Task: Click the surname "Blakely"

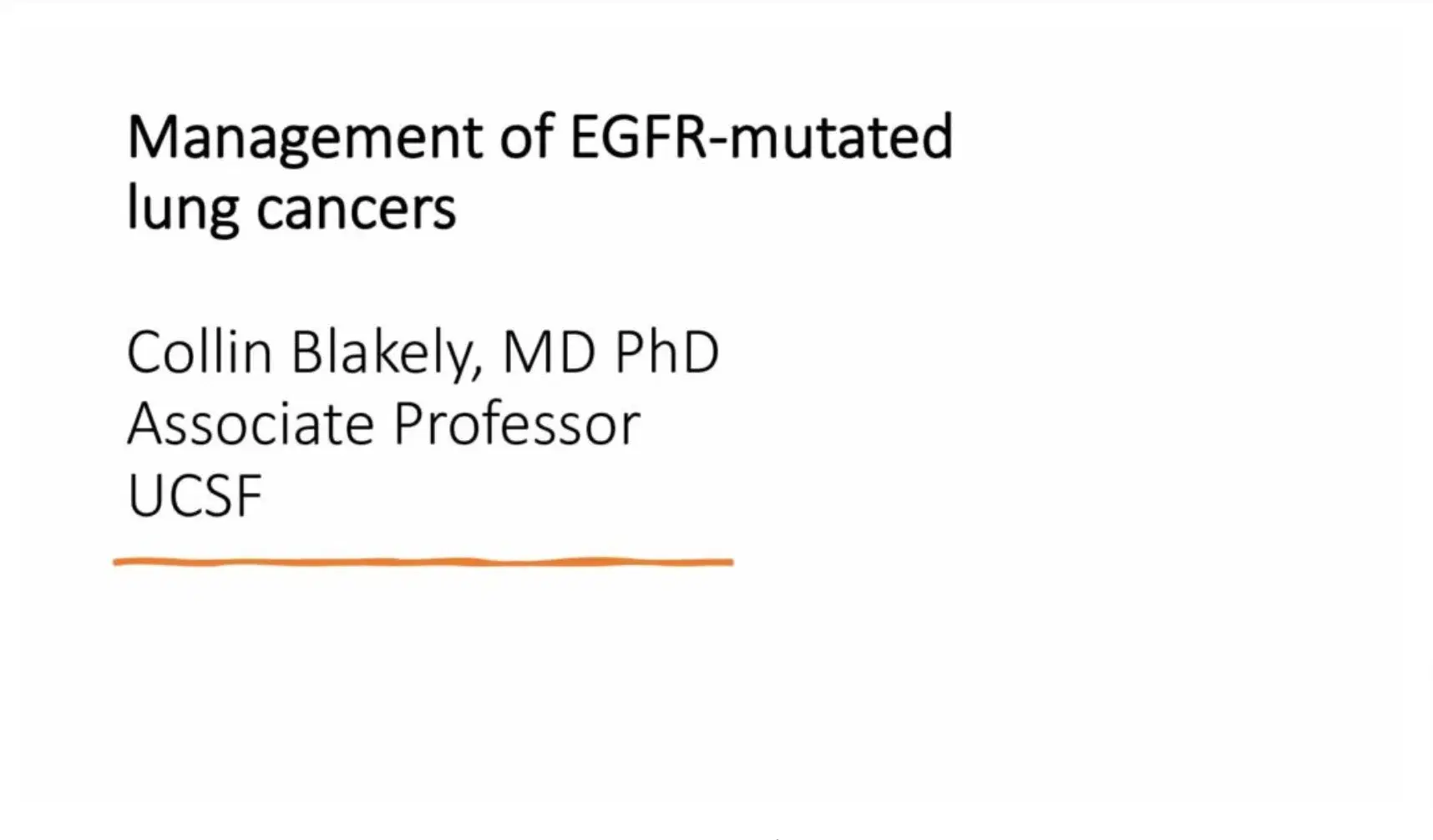Action: pyautogui.click(x=382, y=352)
